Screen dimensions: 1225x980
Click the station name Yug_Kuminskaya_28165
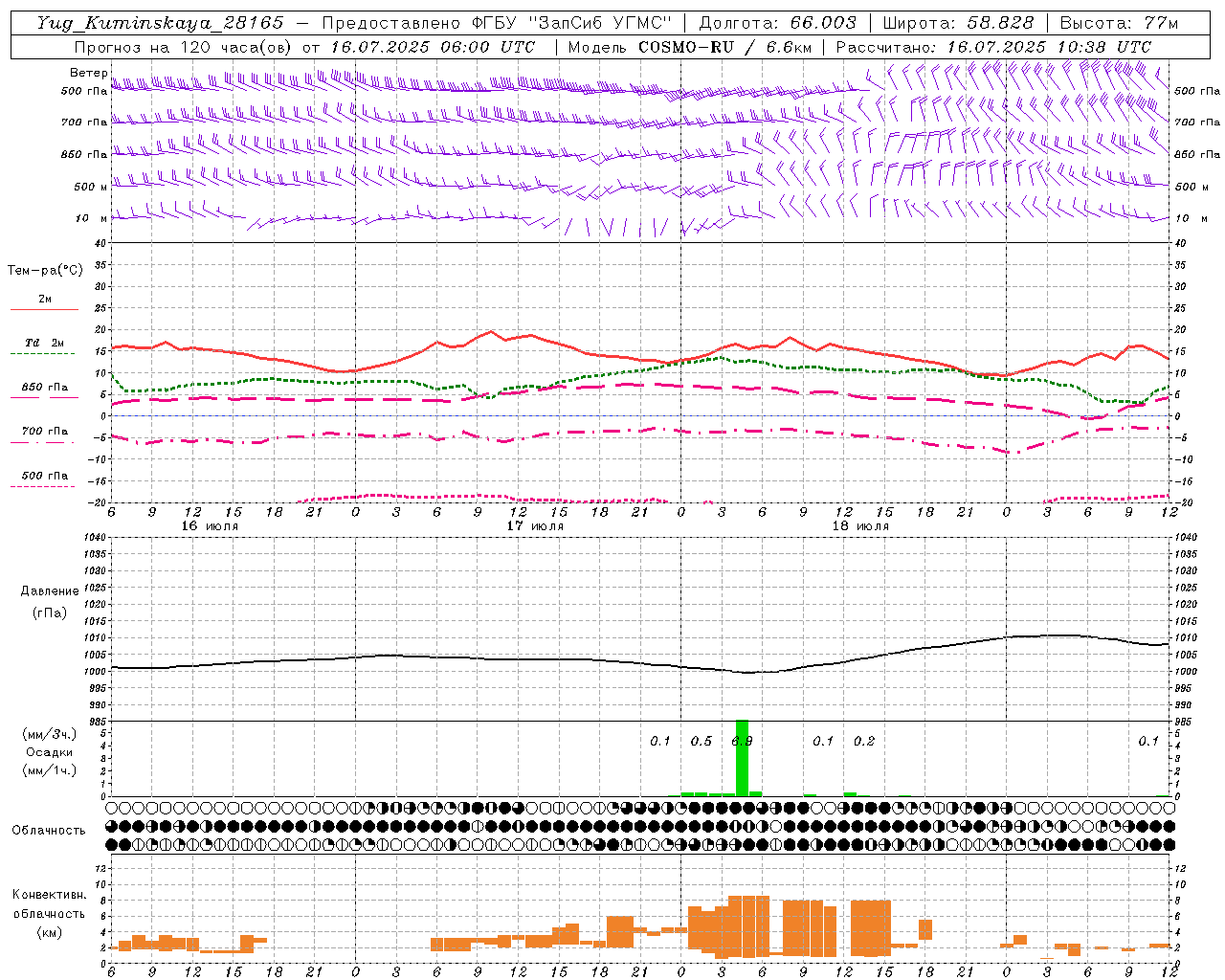tap(161, 23)
